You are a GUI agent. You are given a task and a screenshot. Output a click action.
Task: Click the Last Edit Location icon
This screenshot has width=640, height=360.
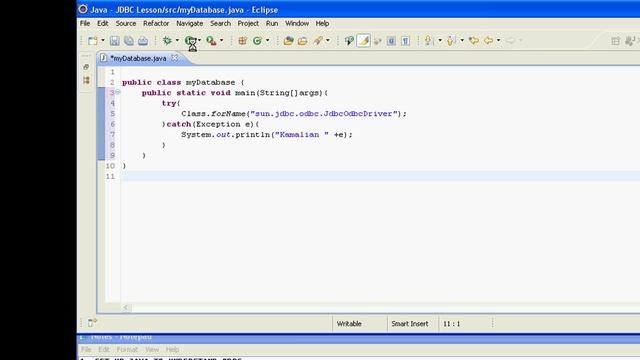[x=474, y=40]
